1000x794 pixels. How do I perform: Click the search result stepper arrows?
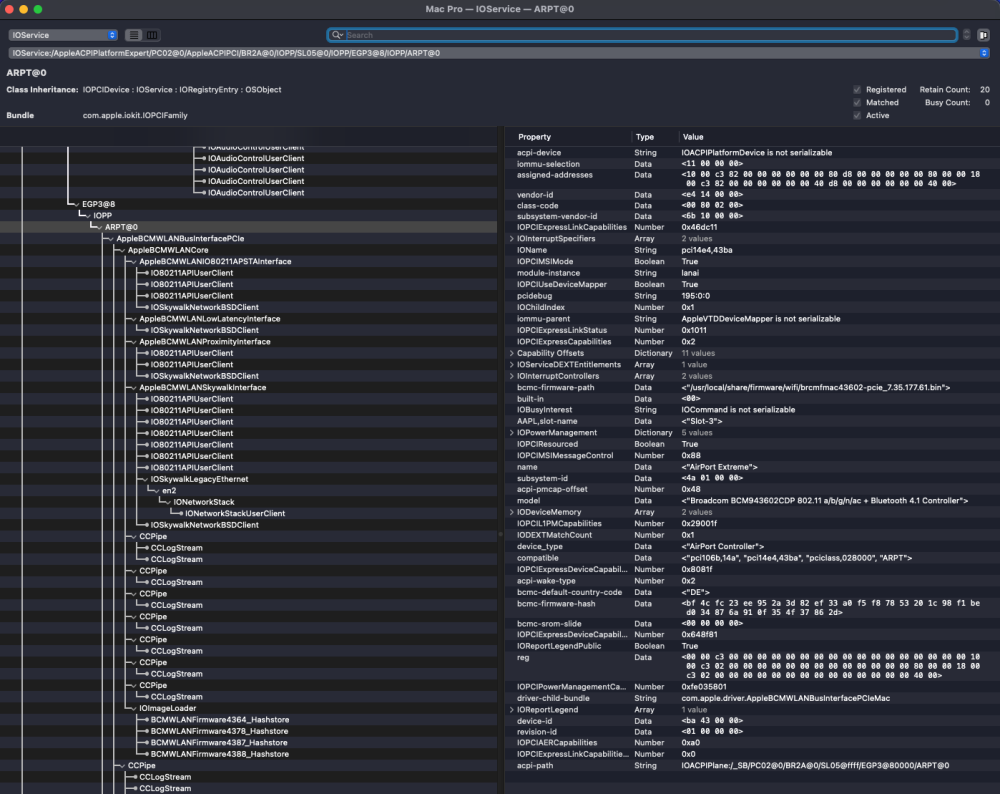(x=966, y=35)
